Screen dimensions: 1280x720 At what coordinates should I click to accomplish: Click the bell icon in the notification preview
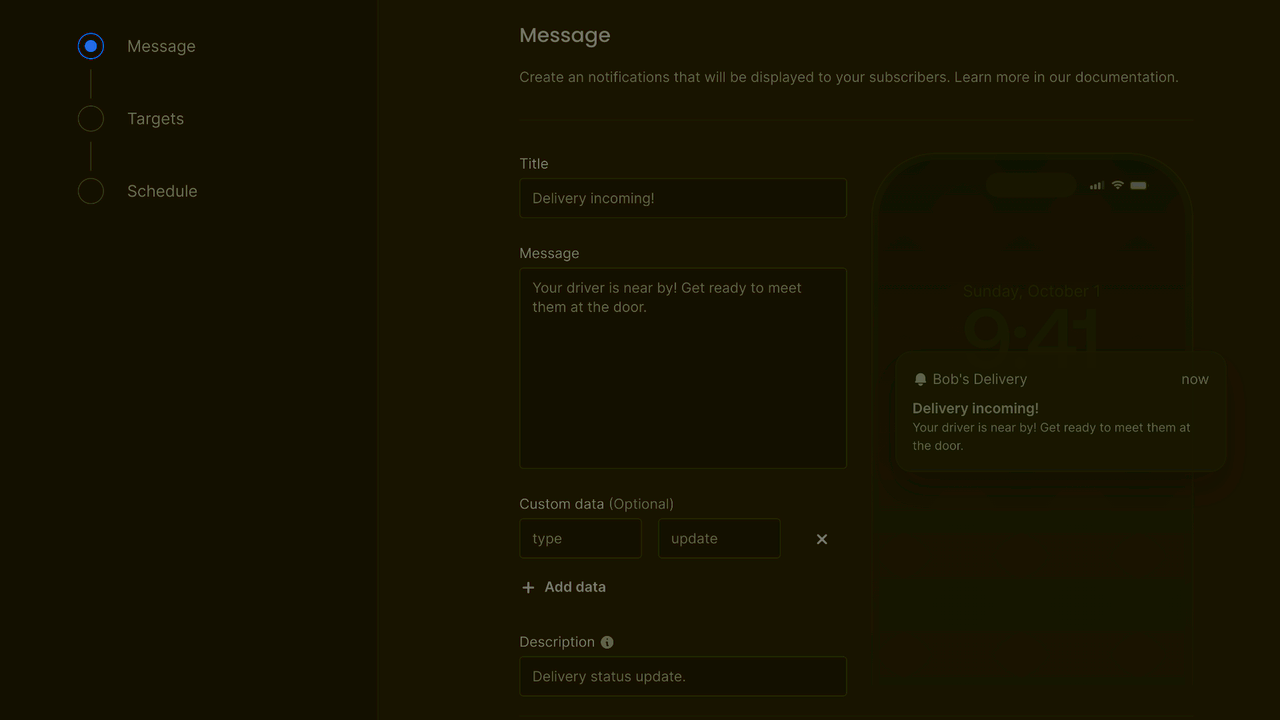(920, 379)
